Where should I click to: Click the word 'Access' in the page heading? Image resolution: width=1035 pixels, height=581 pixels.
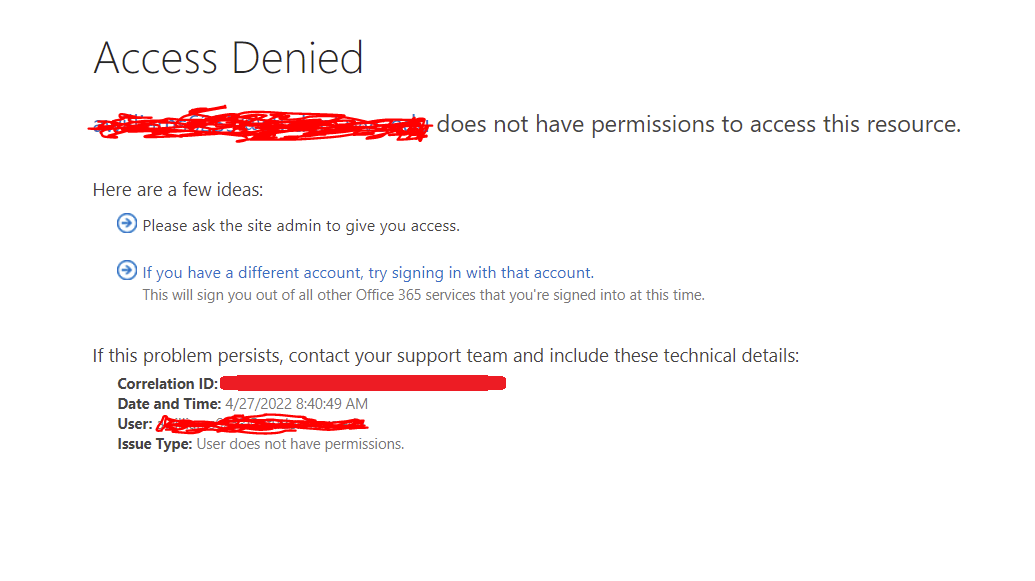coord(156,57)
